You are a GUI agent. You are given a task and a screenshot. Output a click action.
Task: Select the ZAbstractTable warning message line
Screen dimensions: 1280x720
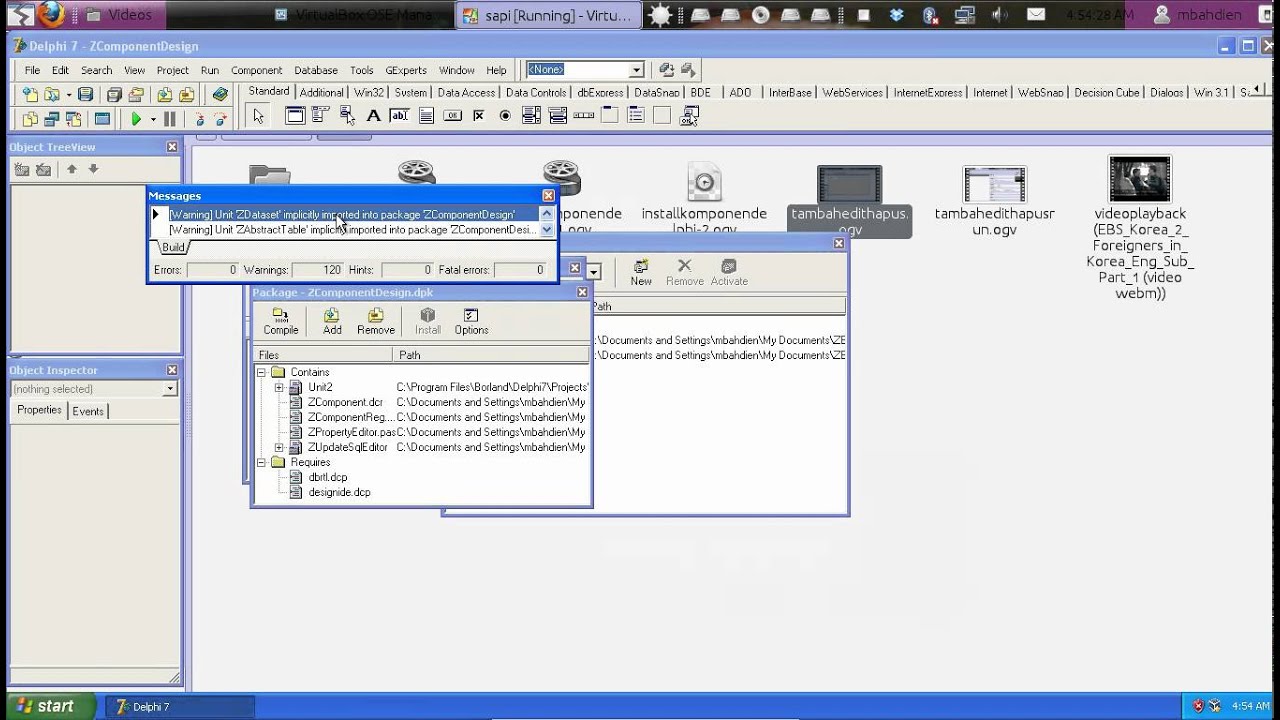coord(353,229)
